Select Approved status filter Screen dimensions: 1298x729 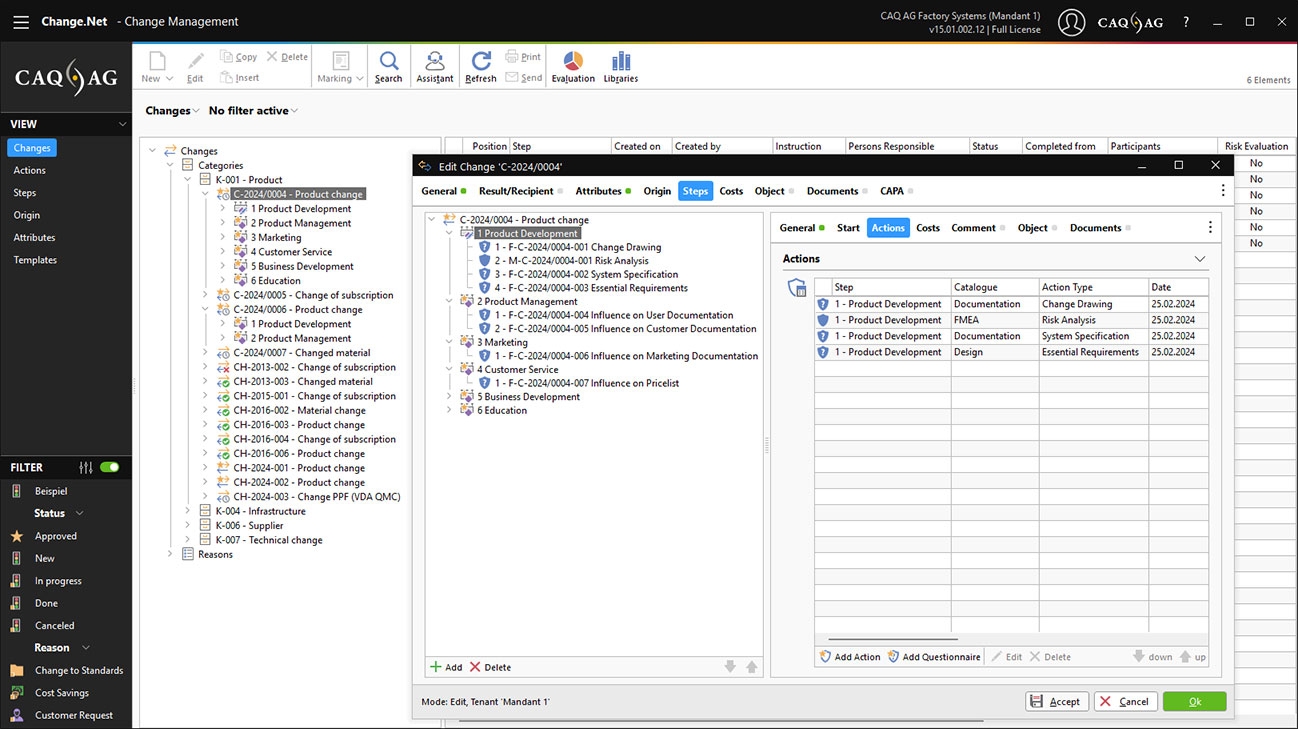click(x=55, y=536)
